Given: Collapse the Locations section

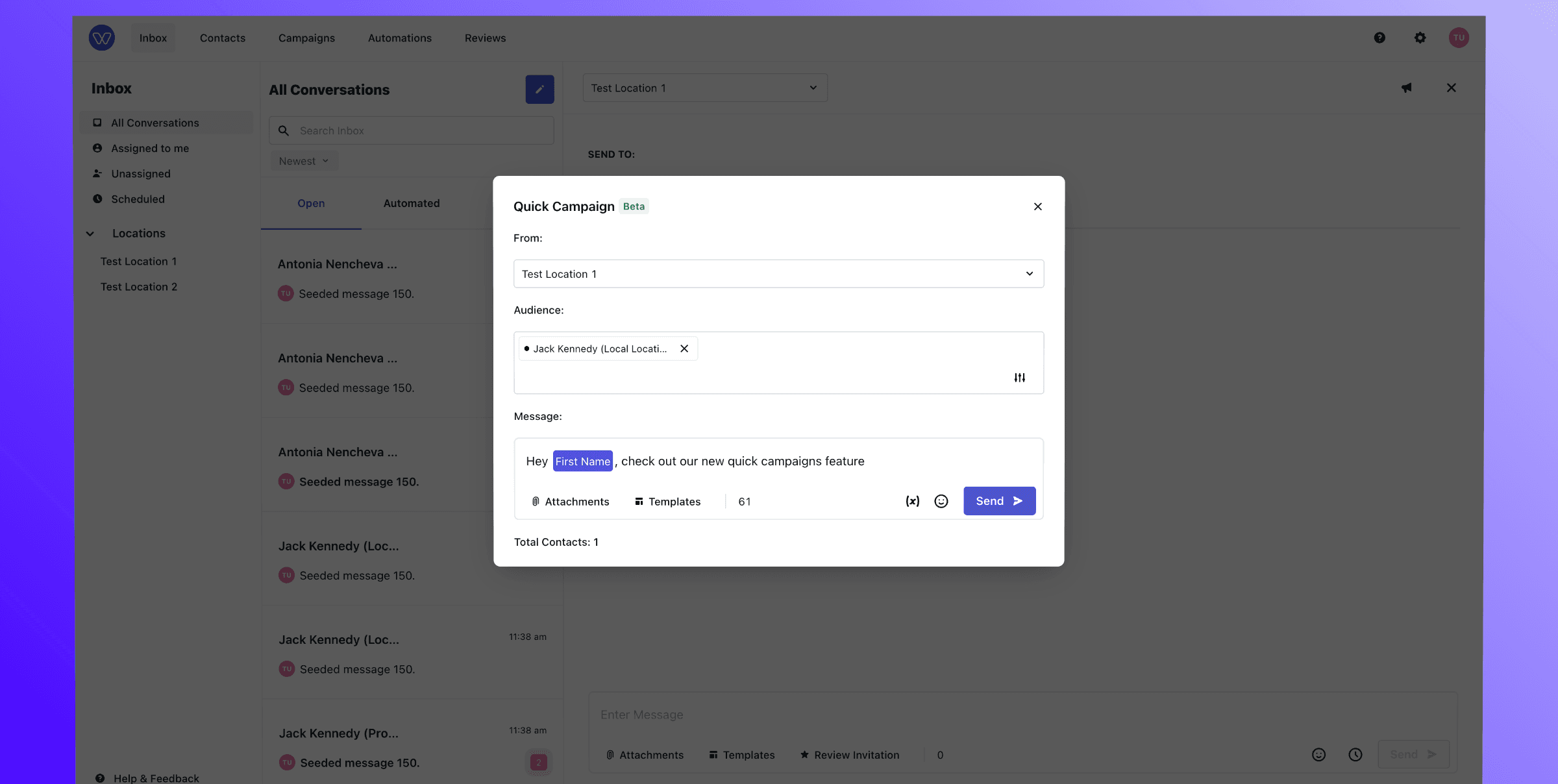Looking at the screenshot, I should (90, 234).
